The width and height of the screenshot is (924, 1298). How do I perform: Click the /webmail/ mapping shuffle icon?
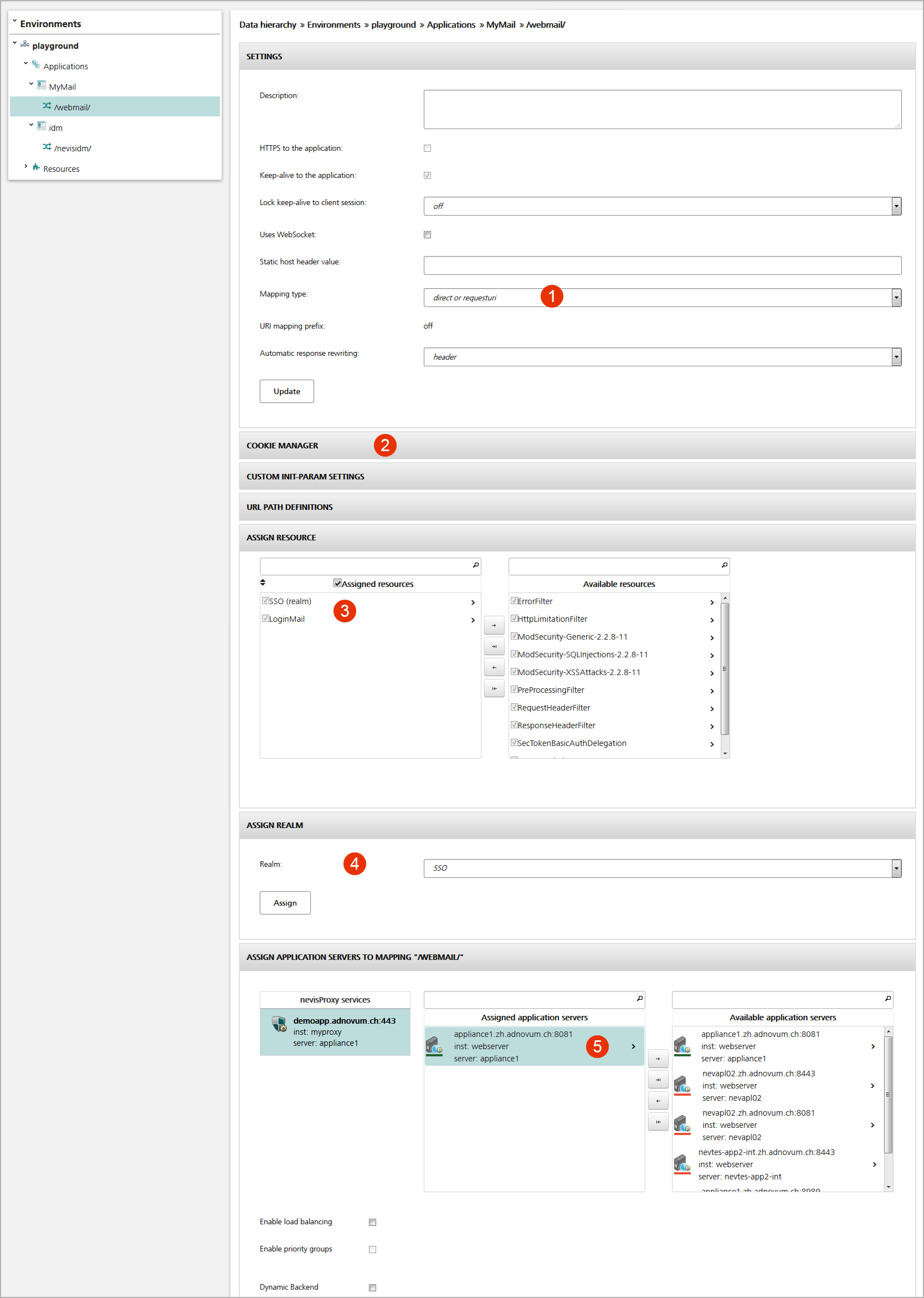47,106
